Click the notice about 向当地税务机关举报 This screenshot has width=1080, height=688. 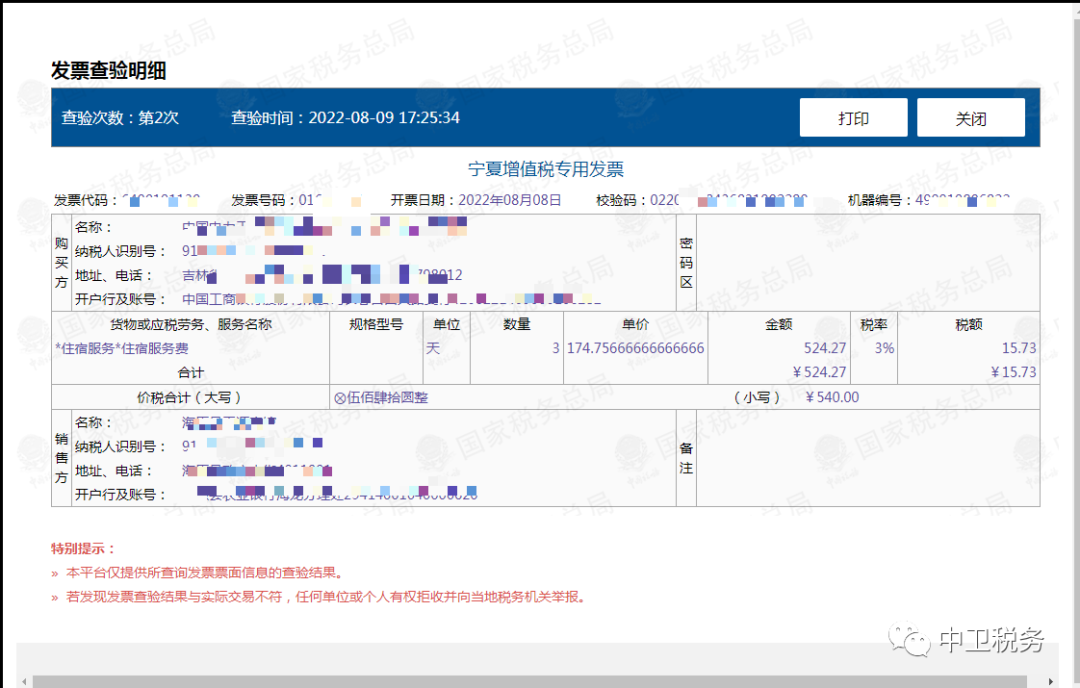[x=326, y=597]
